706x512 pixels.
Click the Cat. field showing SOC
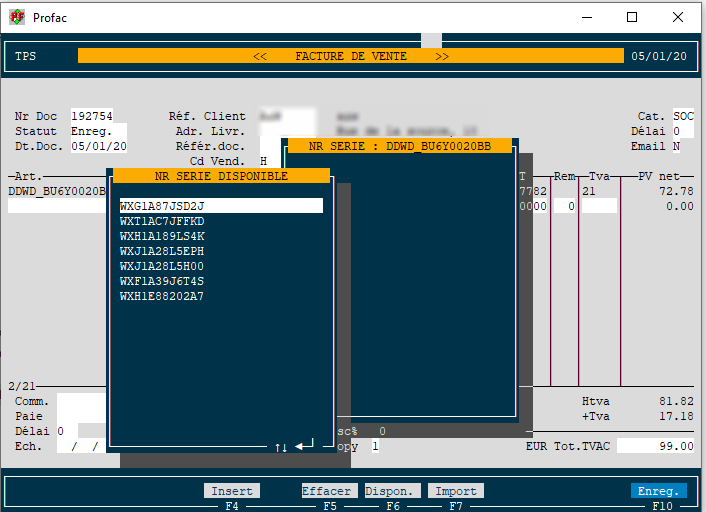tap(683, 117)
